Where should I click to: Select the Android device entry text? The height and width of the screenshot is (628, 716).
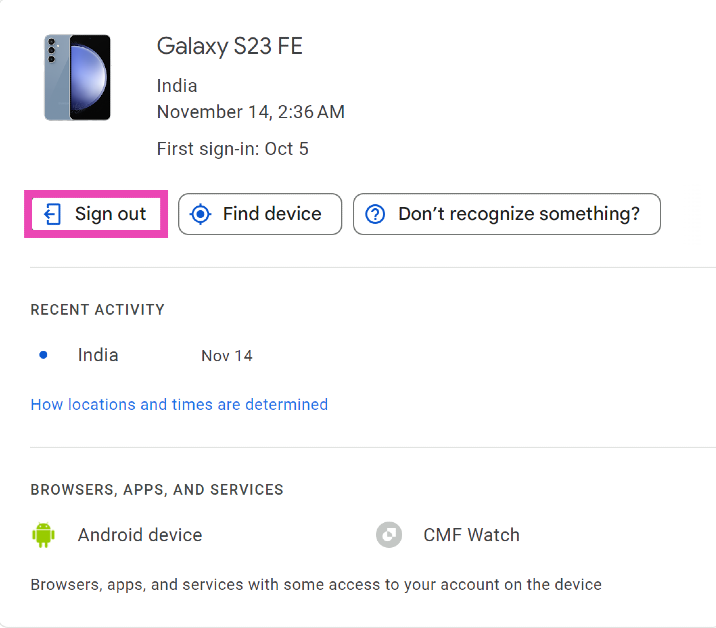click(140, 535)
